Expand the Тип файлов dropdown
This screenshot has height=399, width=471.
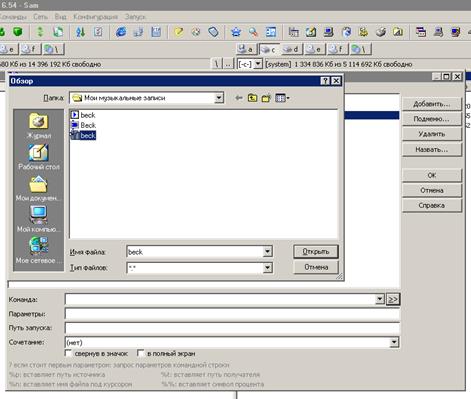(x=267, y=267)
